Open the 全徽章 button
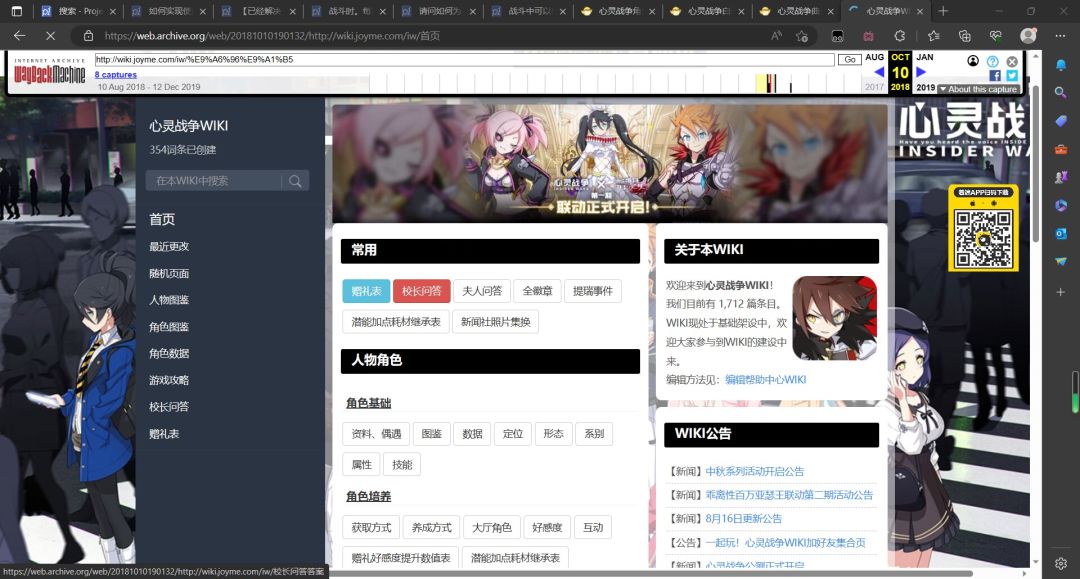This screenshot has width=1080, height=579. (x=537, y=291)
